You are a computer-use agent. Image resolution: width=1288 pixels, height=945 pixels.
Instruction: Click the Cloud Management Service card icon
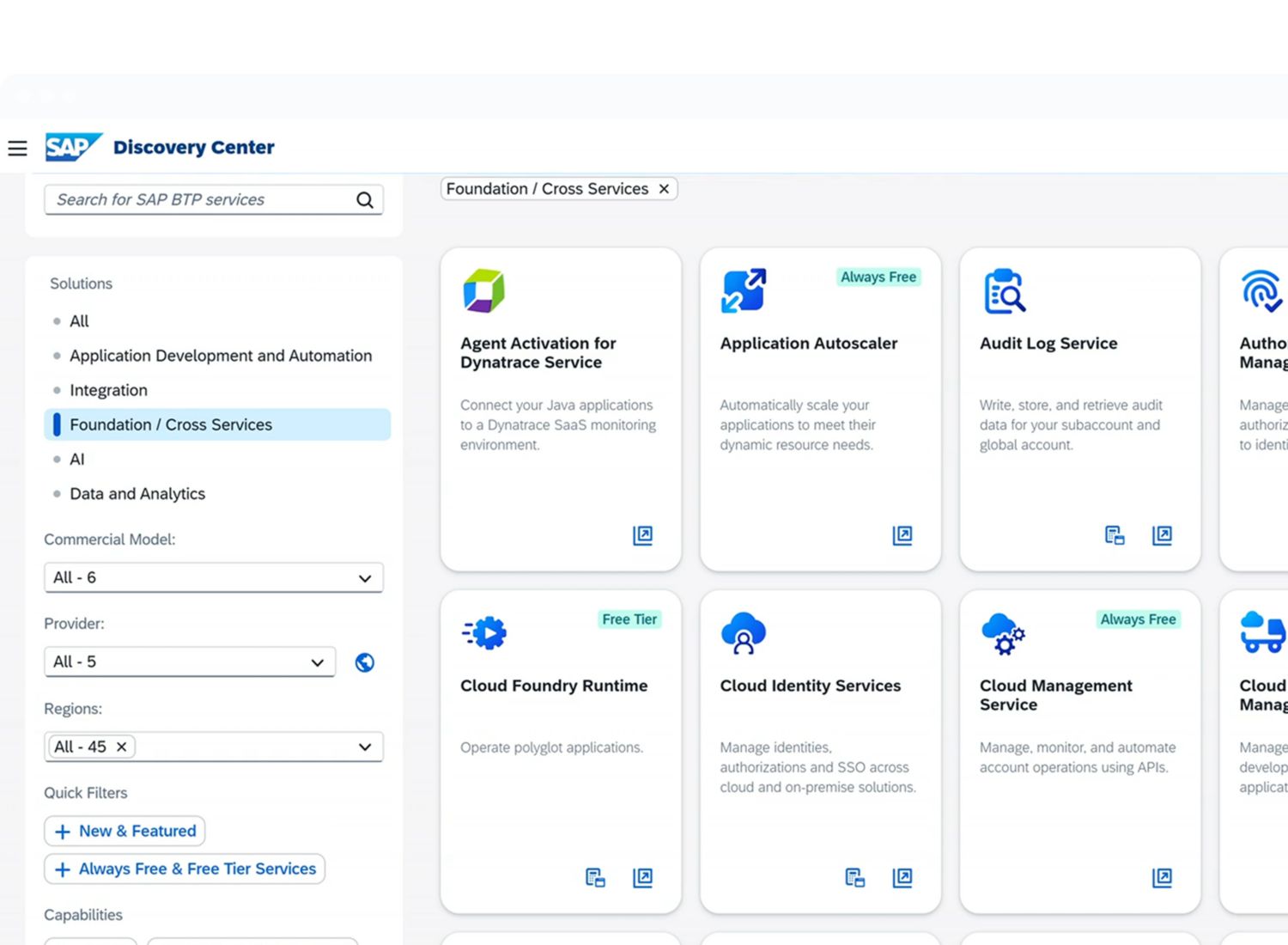click(1004, 633)
